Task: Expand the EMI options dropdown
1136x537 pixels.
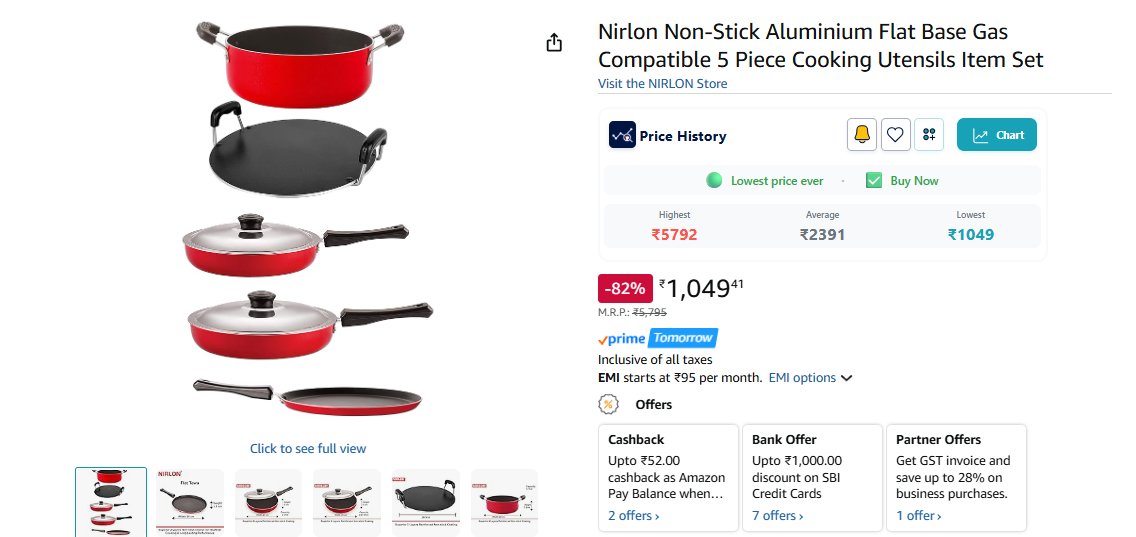Action: pyautogui.click(x=810, y=378)
